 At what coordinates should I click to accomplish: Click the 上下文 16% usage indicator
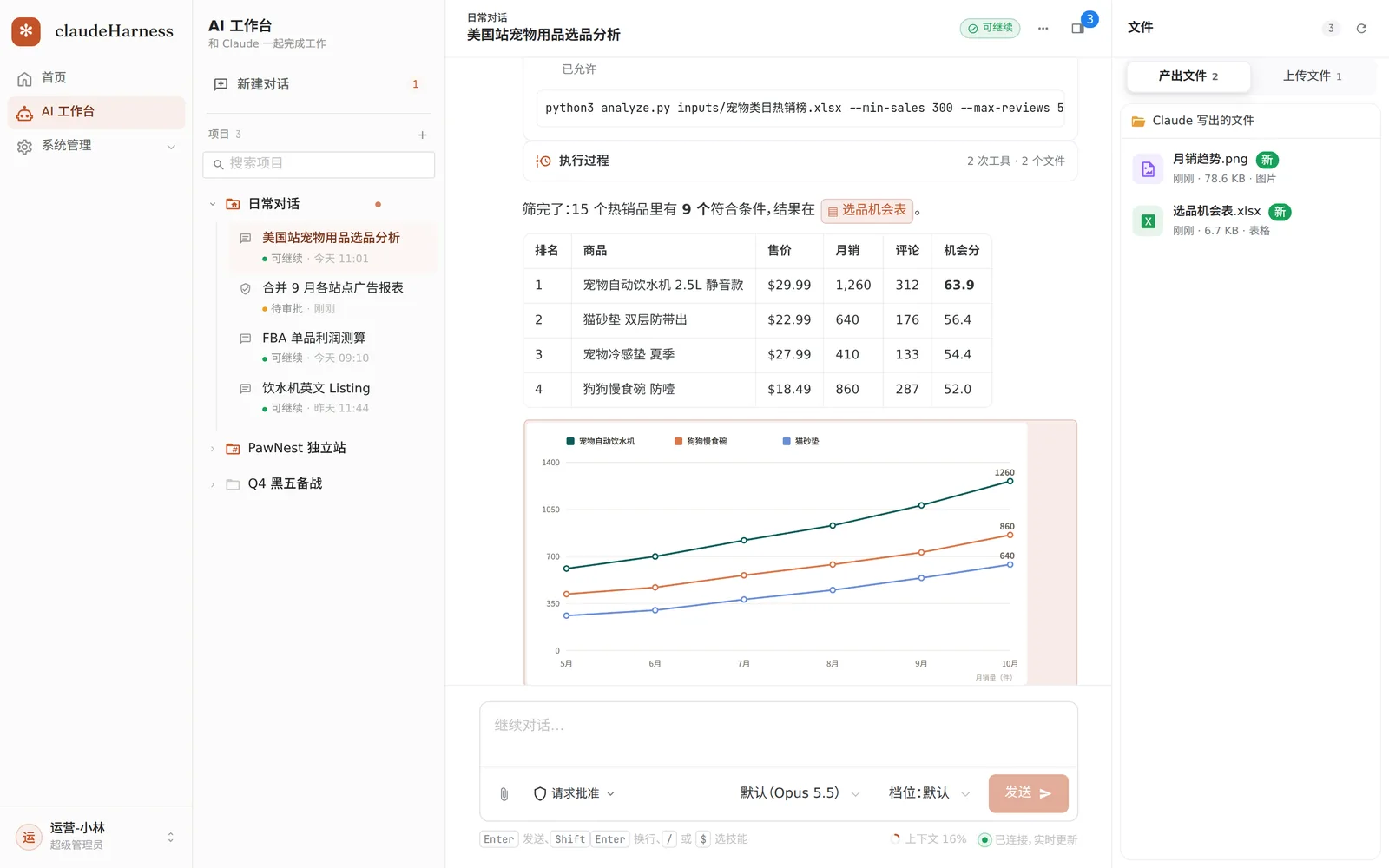pyautogui.click(x=928, y=839)
